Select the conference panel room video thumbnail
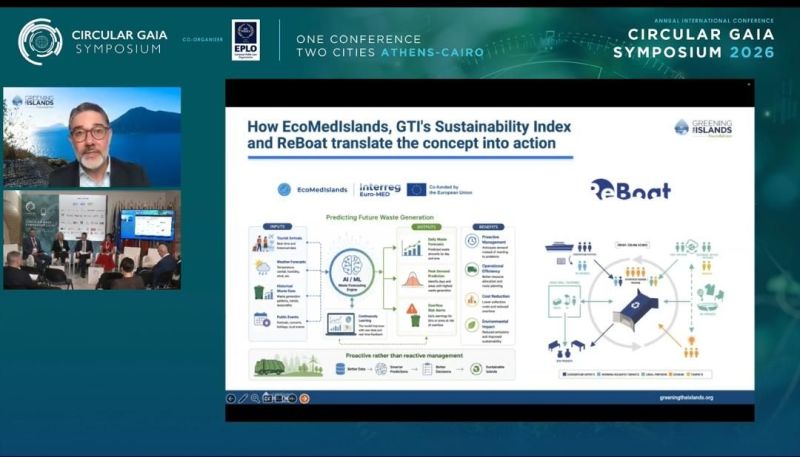The image size is (800, 457). (x=92, y=240)
